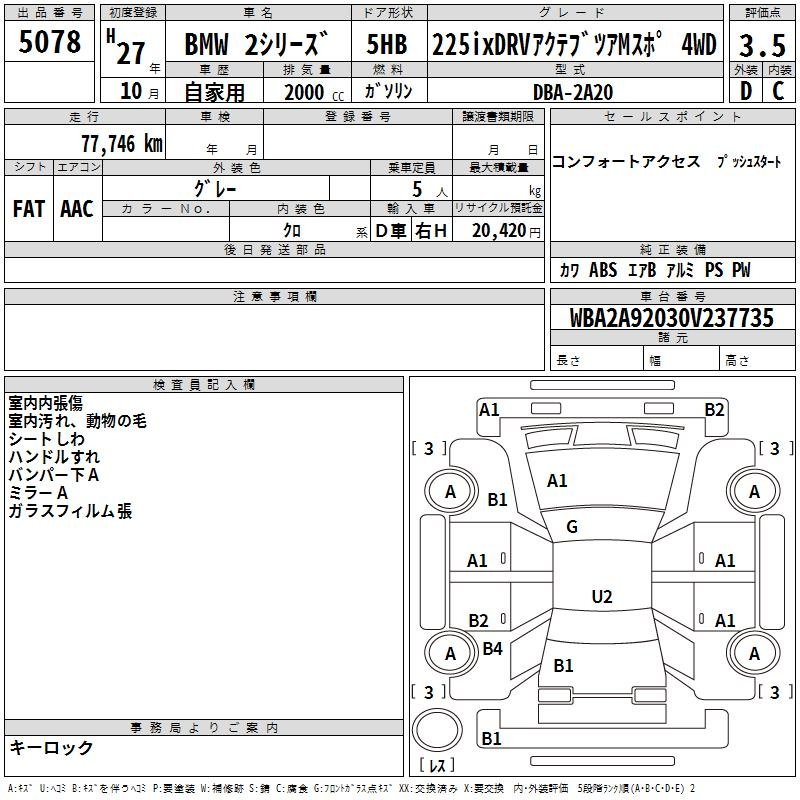Click the B4 mark on diagram

tap(492, 649)
